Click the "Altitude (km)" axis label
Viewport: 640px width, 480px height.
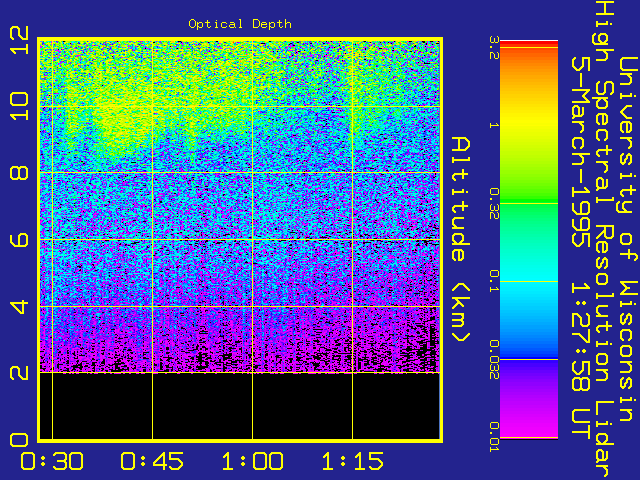460,240
